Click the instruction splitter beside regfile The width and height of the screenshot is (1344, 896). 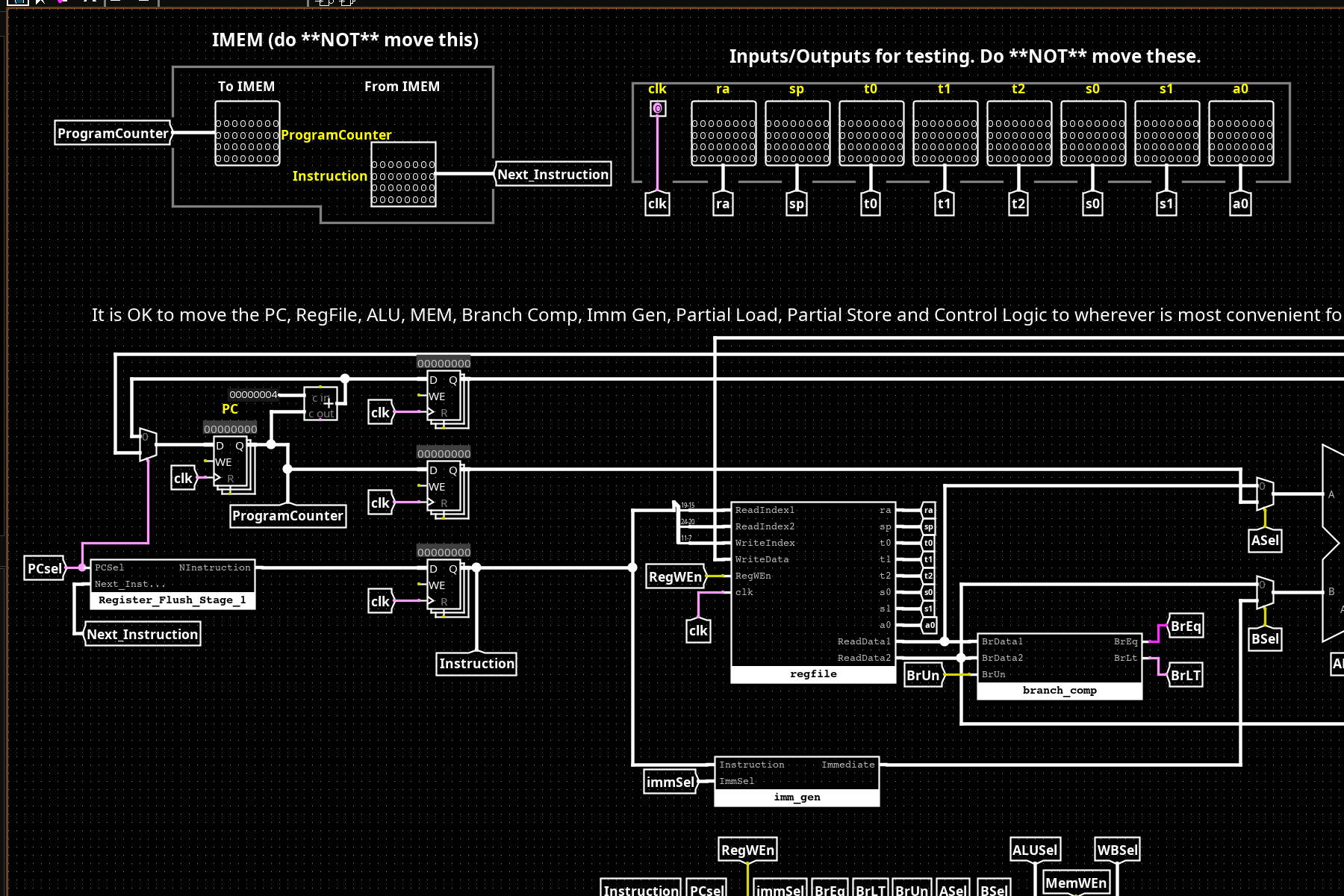(x=676, y=521)
